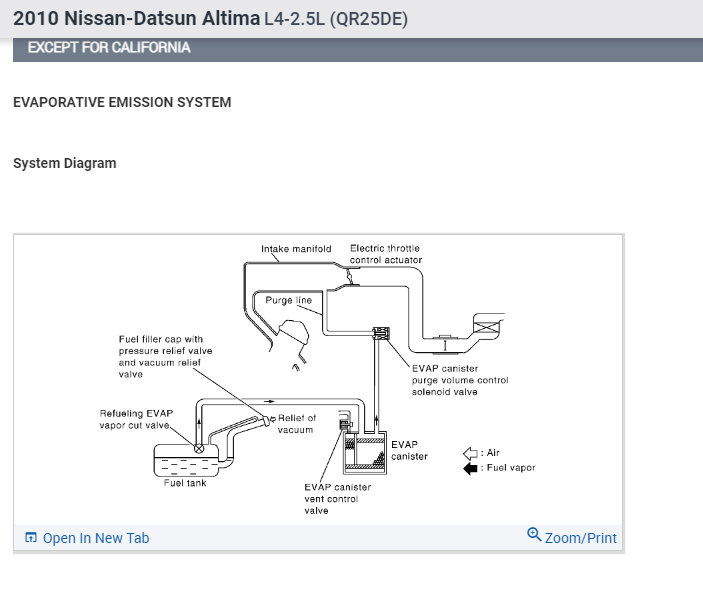Click the 'Relief of vacuum' label

(x=296, y=424)
